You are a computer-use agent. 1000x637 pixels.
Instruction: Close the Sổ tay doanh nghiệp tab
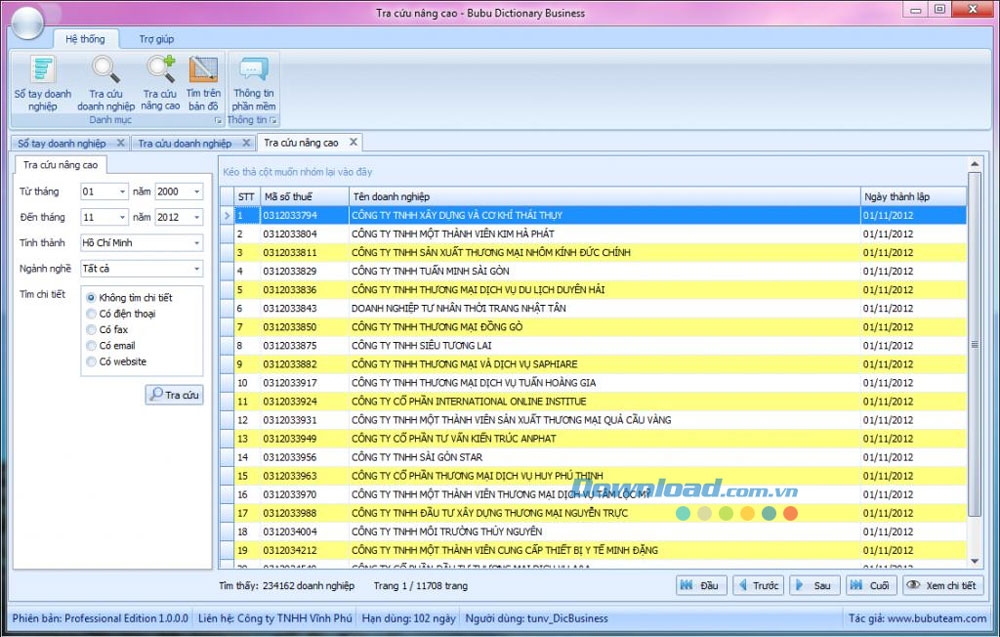pyautogui.click(x=120, y=143)
